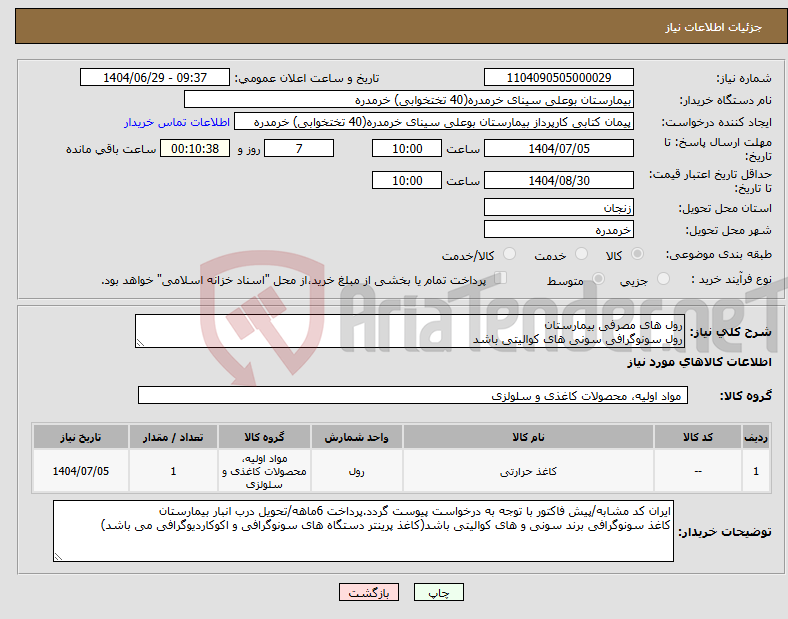Click the response deadline date 1404/07/05 field
The image size is (788, 619).
click(x=558, y=148)
